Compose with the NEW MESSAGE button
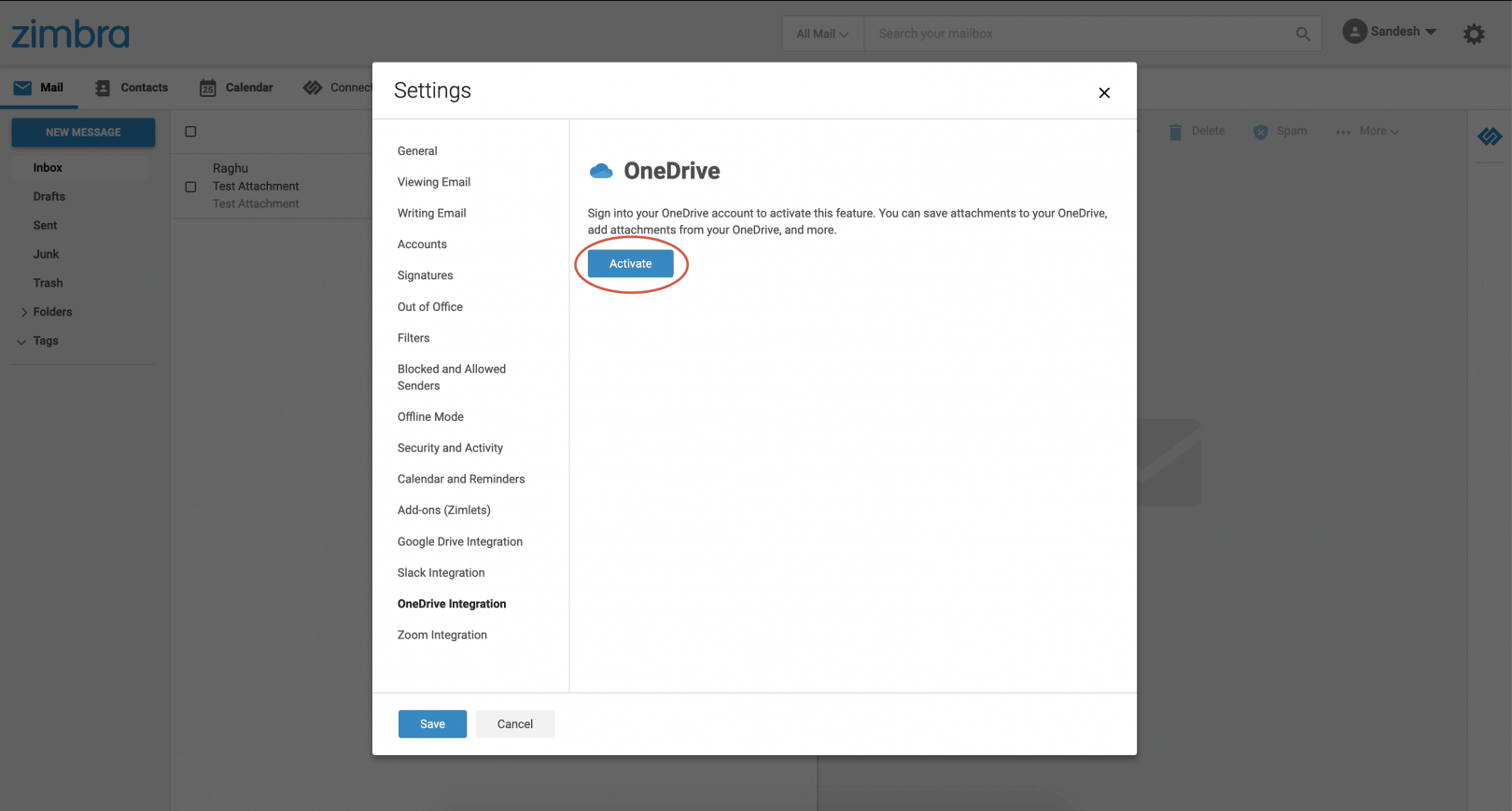Screen dimensions: 1512x811 [83, 133]
